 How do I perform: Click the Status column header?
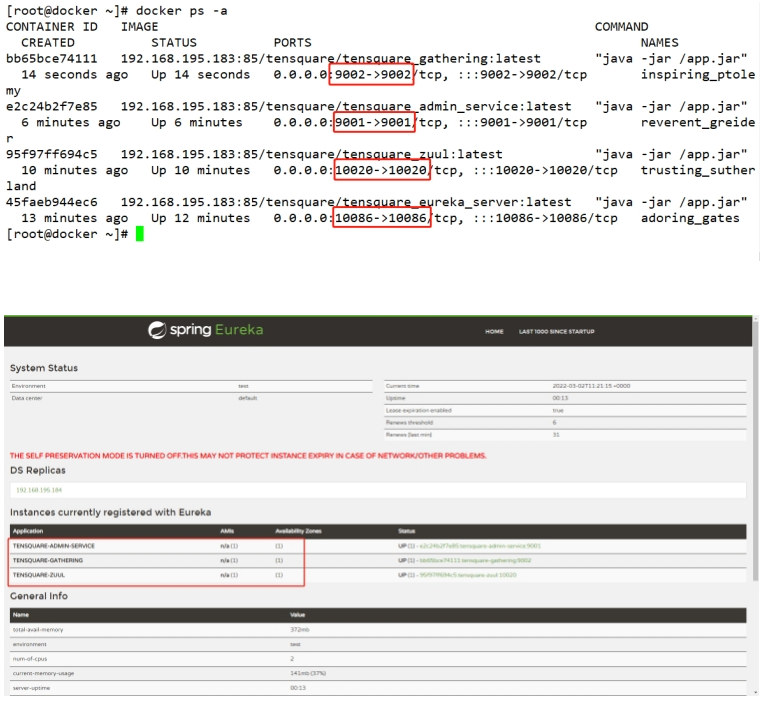407,531
